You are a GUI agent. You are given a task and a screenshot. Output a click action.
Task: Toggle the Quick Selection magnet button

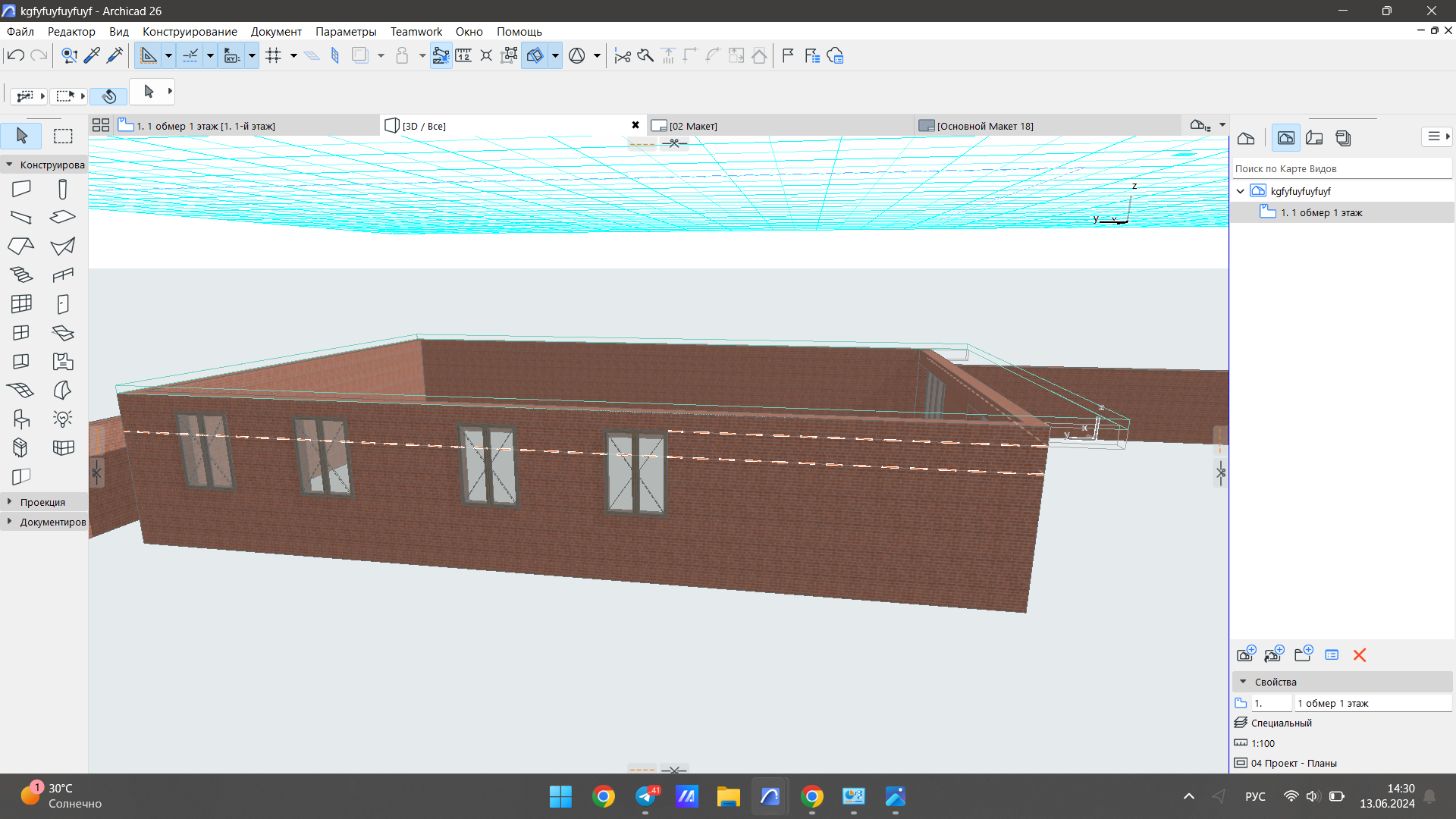[108, 96]
